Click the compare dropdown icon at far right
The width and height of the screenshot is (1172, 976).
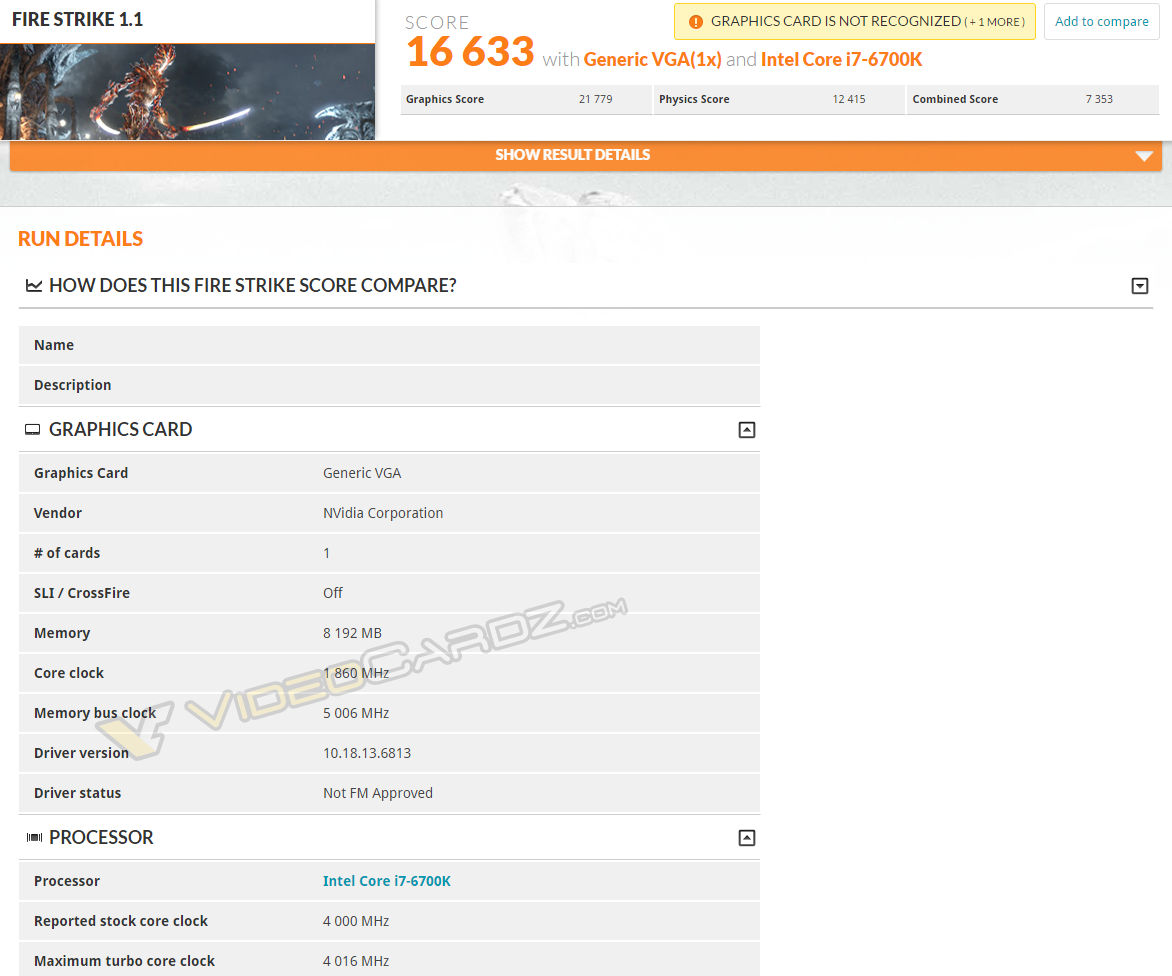1140,285
